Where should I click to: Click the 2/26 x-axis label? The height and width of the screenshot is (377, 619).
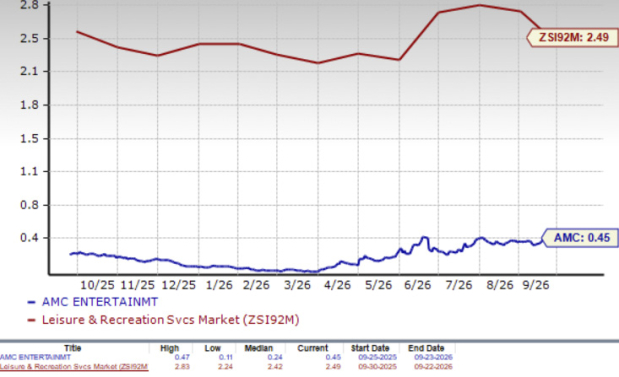(x=256, y=285)
